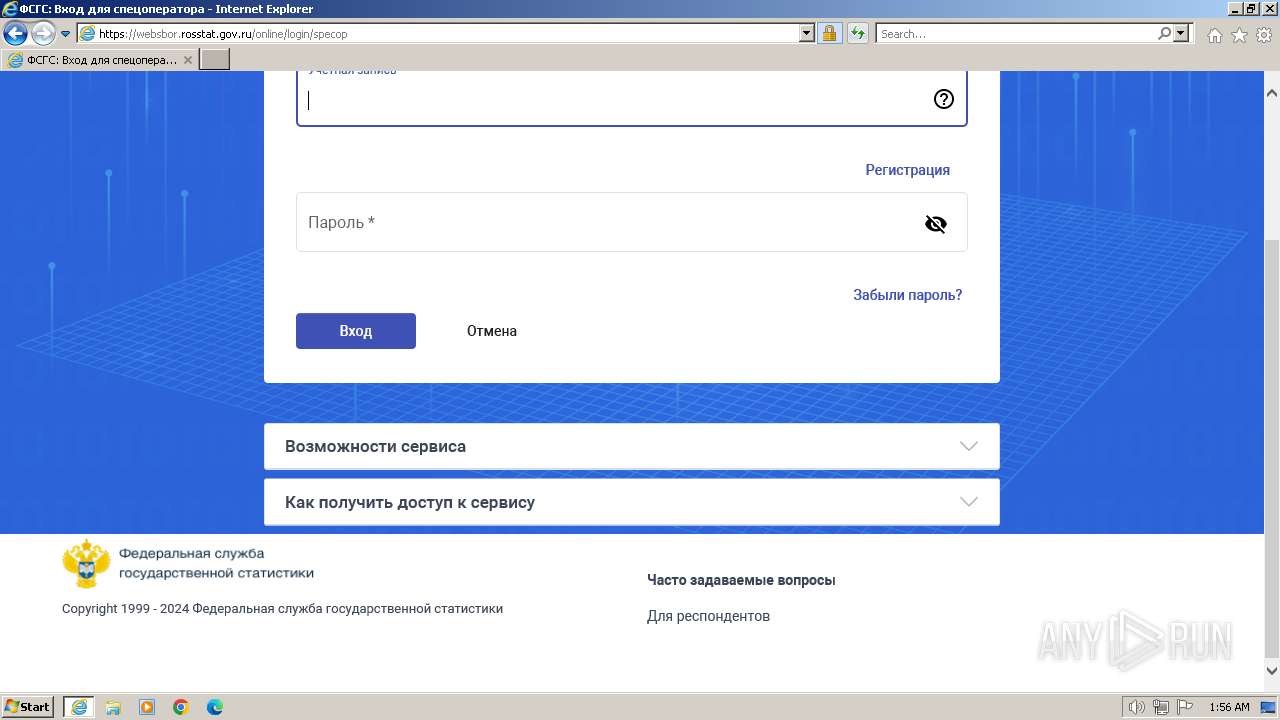Click the Пароль input field
This screenshot has width=1280, height=720.
632,222
